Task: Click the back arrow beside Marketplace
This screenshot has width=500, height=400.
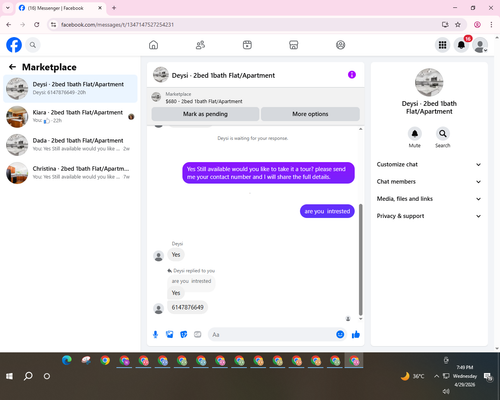Action: 12,67
